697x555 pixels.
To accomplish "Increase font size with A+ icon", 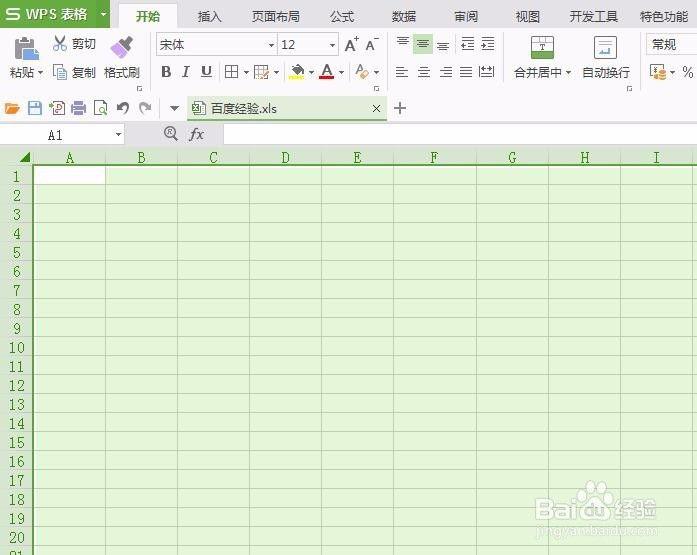I will (x=352, y=44).
